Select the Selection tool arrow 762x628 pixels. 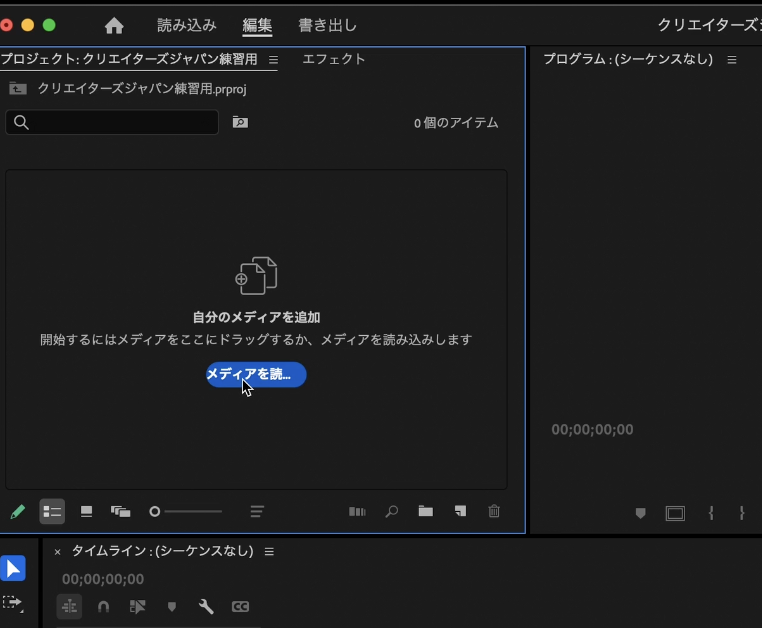coord(12,568)
